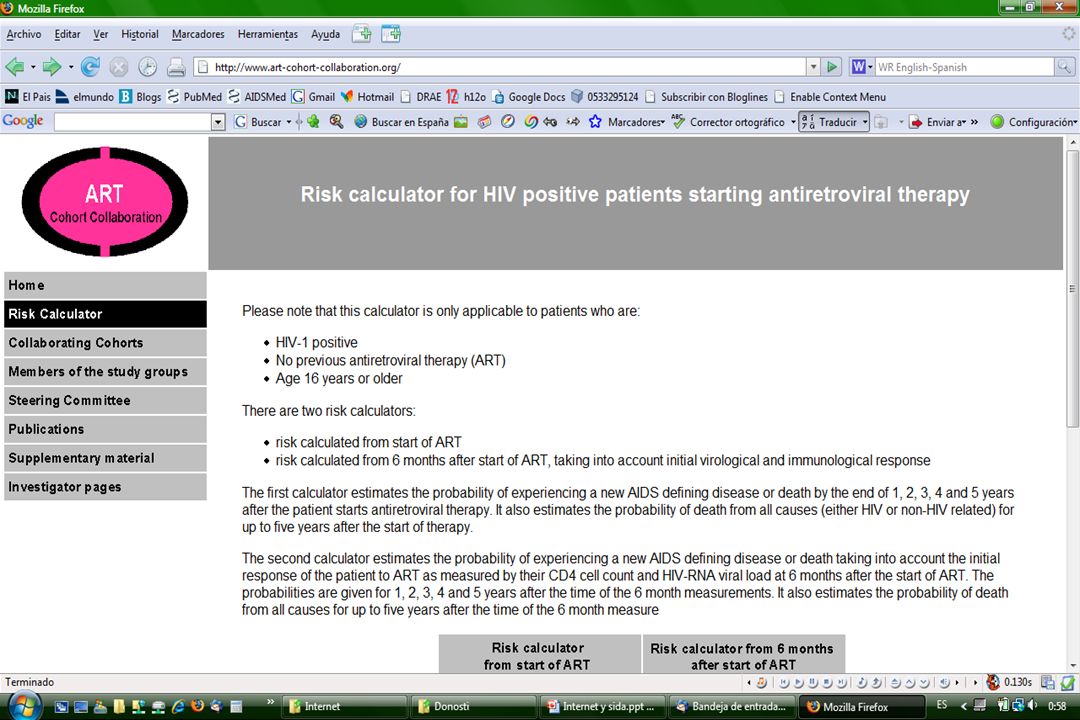Image resolution: width=1080 pixels, height=720 pixels.
Task: Open the Configuración dropdown
Action: (1033, 122)
